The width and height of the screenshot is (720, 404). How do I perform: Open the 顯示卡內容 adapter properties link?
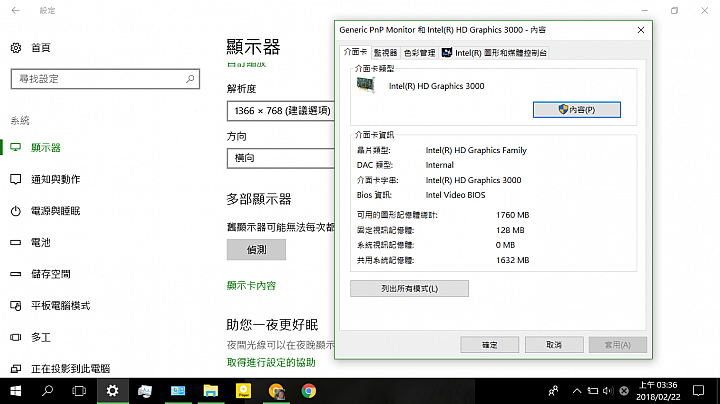(251, 286)
